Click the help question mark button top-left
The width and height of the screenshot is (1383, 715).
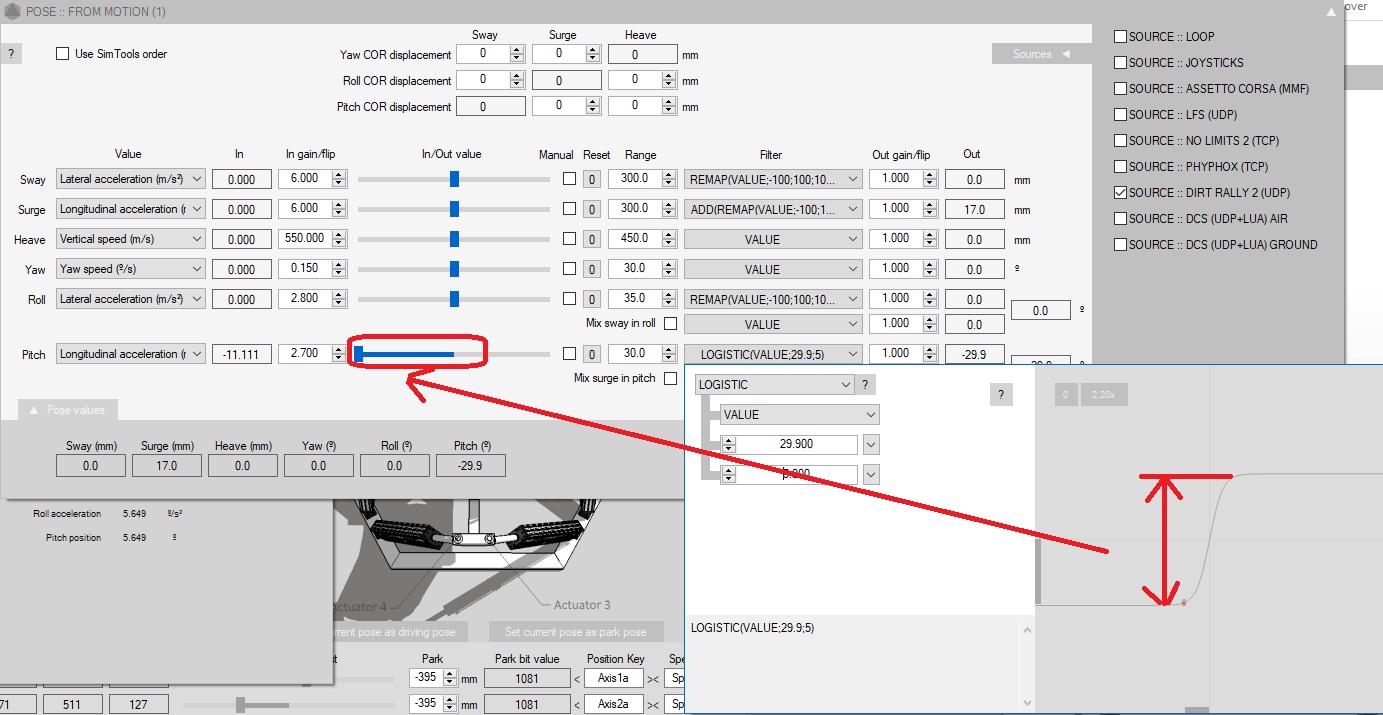click(10, 54)
